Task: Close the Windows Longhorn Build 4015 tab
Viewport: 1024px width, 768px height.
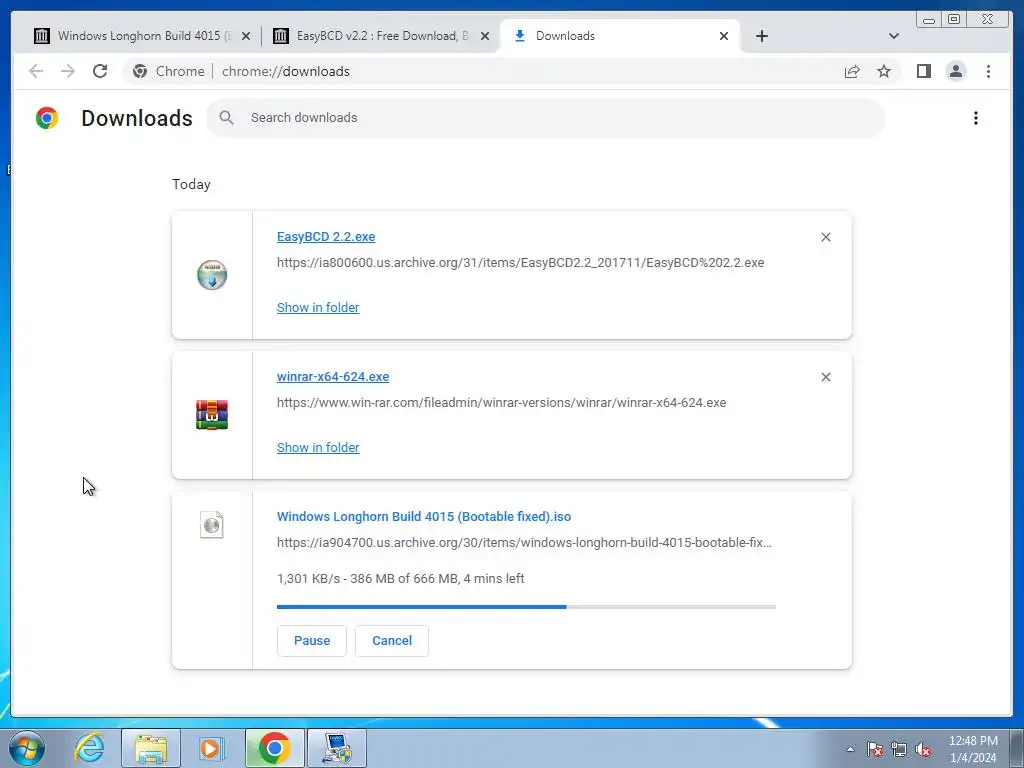Action: (246, 36)
